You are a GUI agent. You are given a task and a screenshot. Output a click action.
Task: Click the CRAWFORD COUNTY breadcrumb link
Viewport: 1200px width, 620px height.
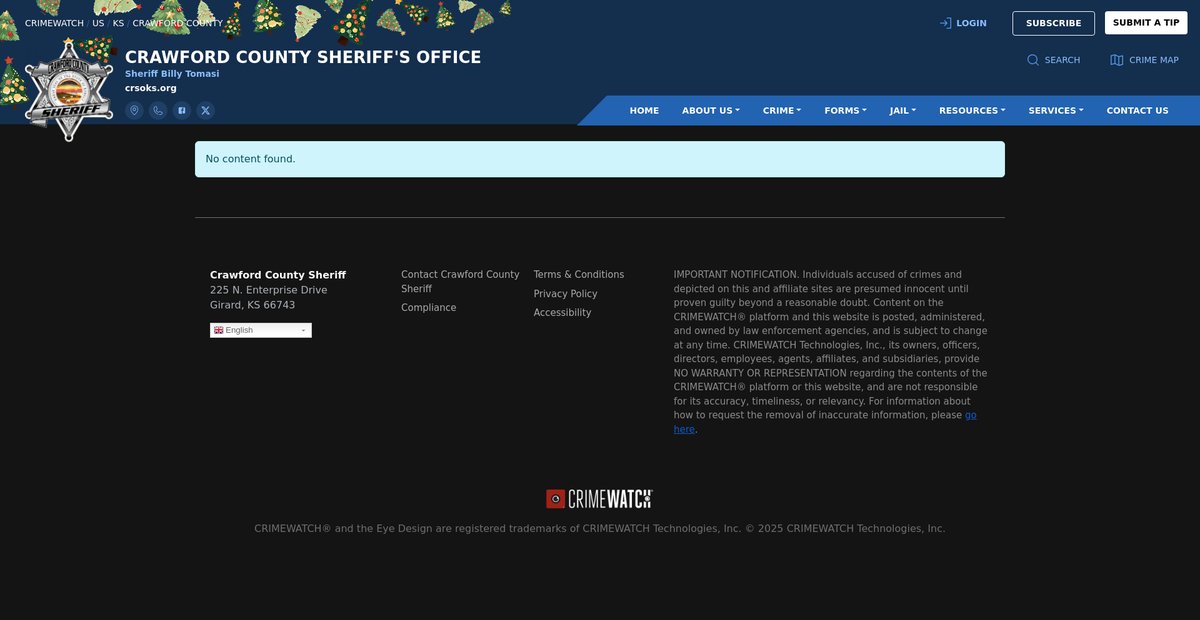coord(177,23)
